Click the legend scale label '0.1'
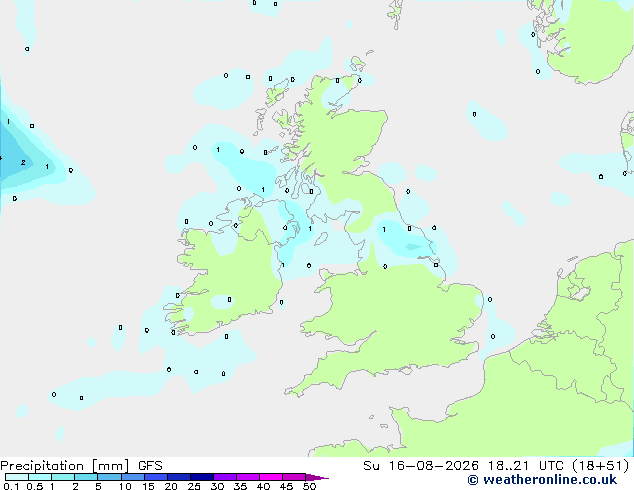The height and width of the screenshot is (490, 634). (x=11, y=486)
